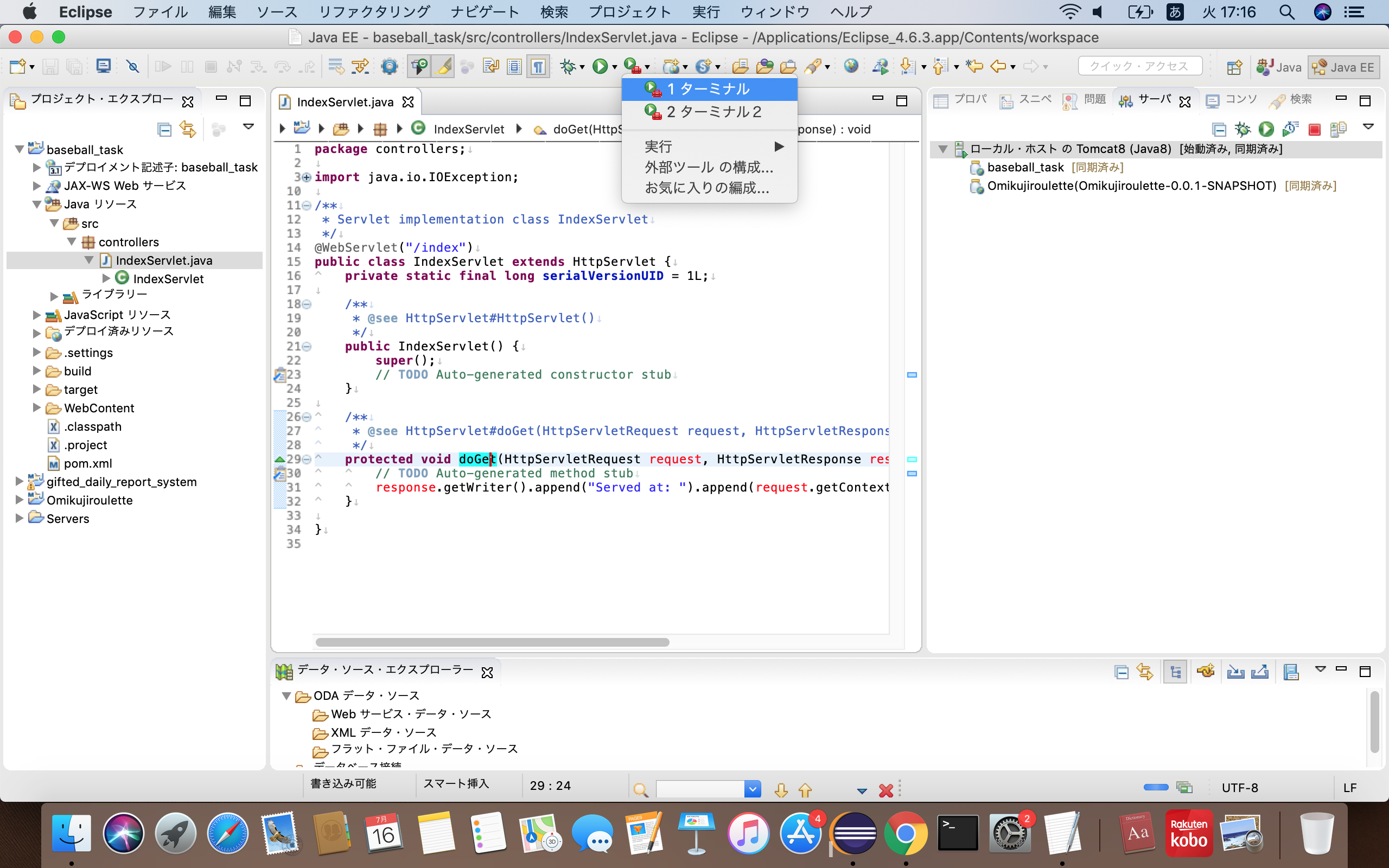Collapse the controllers package node
The image size is (1389, 868).
(x=72, y=242)
